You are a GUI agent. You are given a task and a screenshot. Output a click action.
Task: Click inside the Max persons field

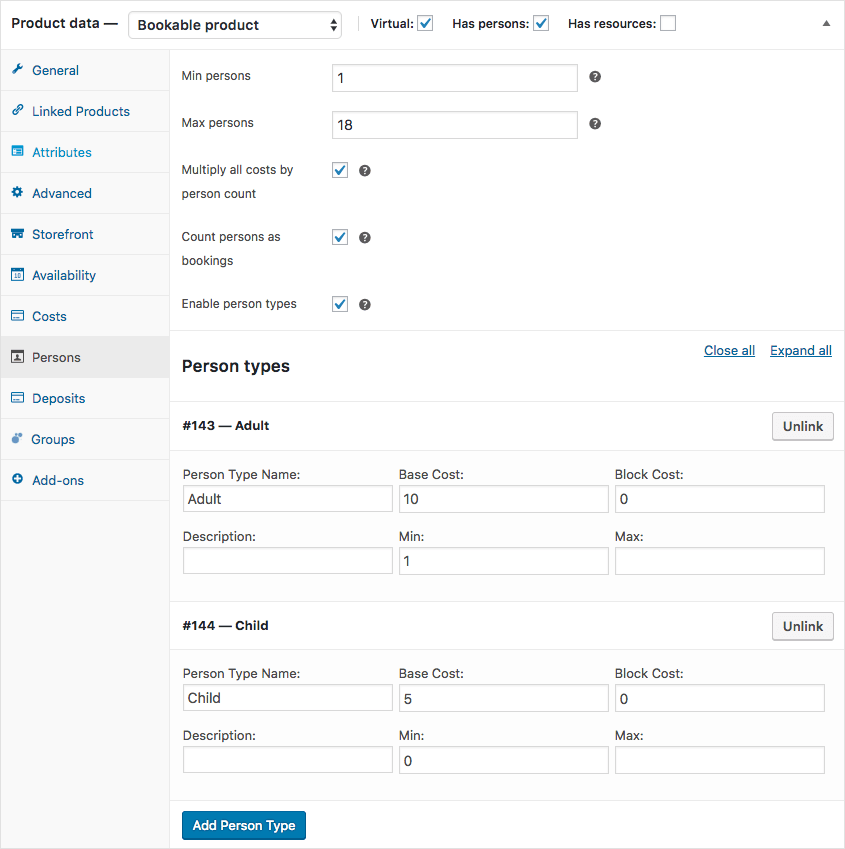click(454, 125)
